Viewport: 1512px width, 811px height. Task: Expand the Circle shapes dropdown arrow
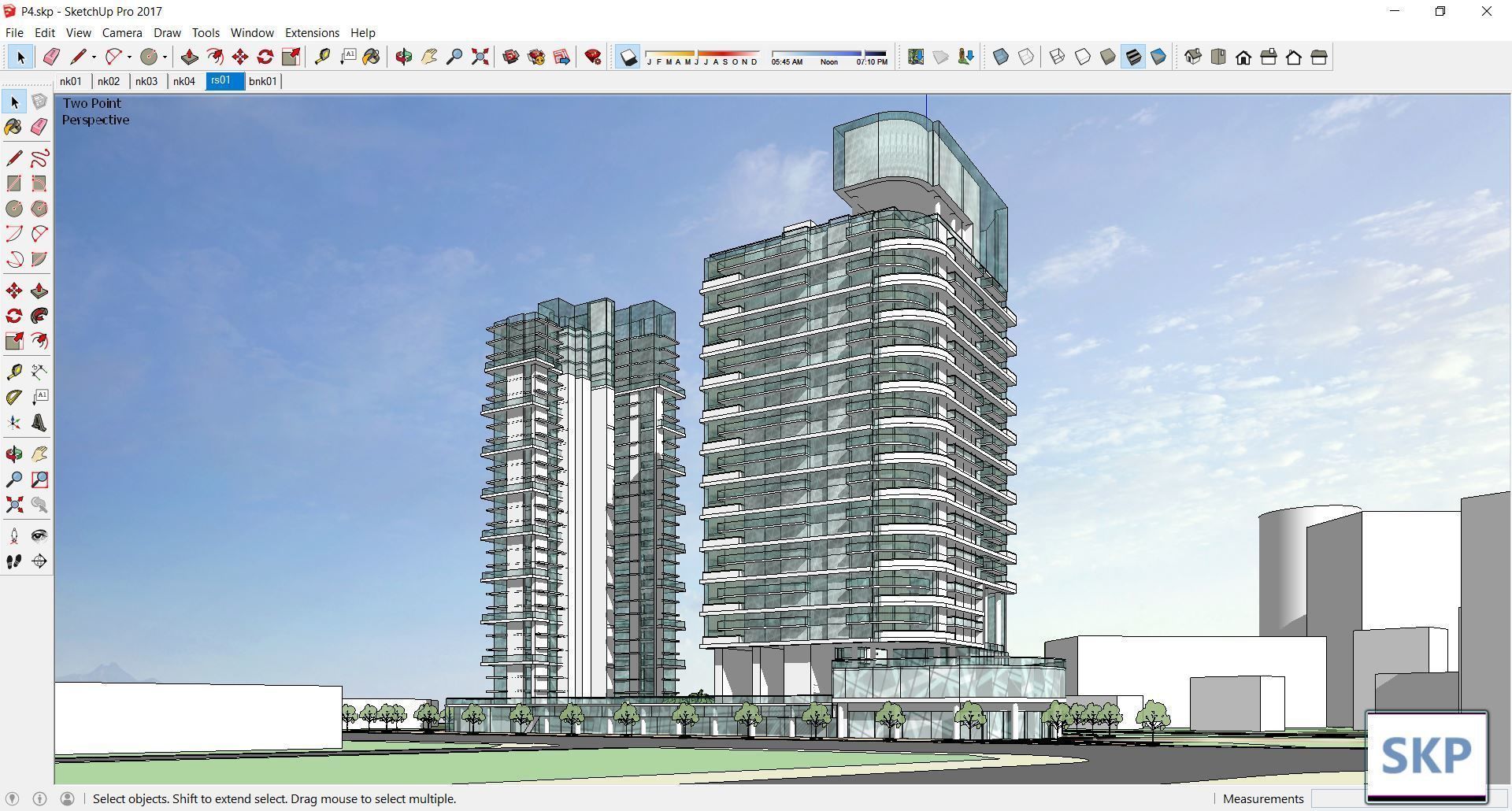[x=165, y=57]
